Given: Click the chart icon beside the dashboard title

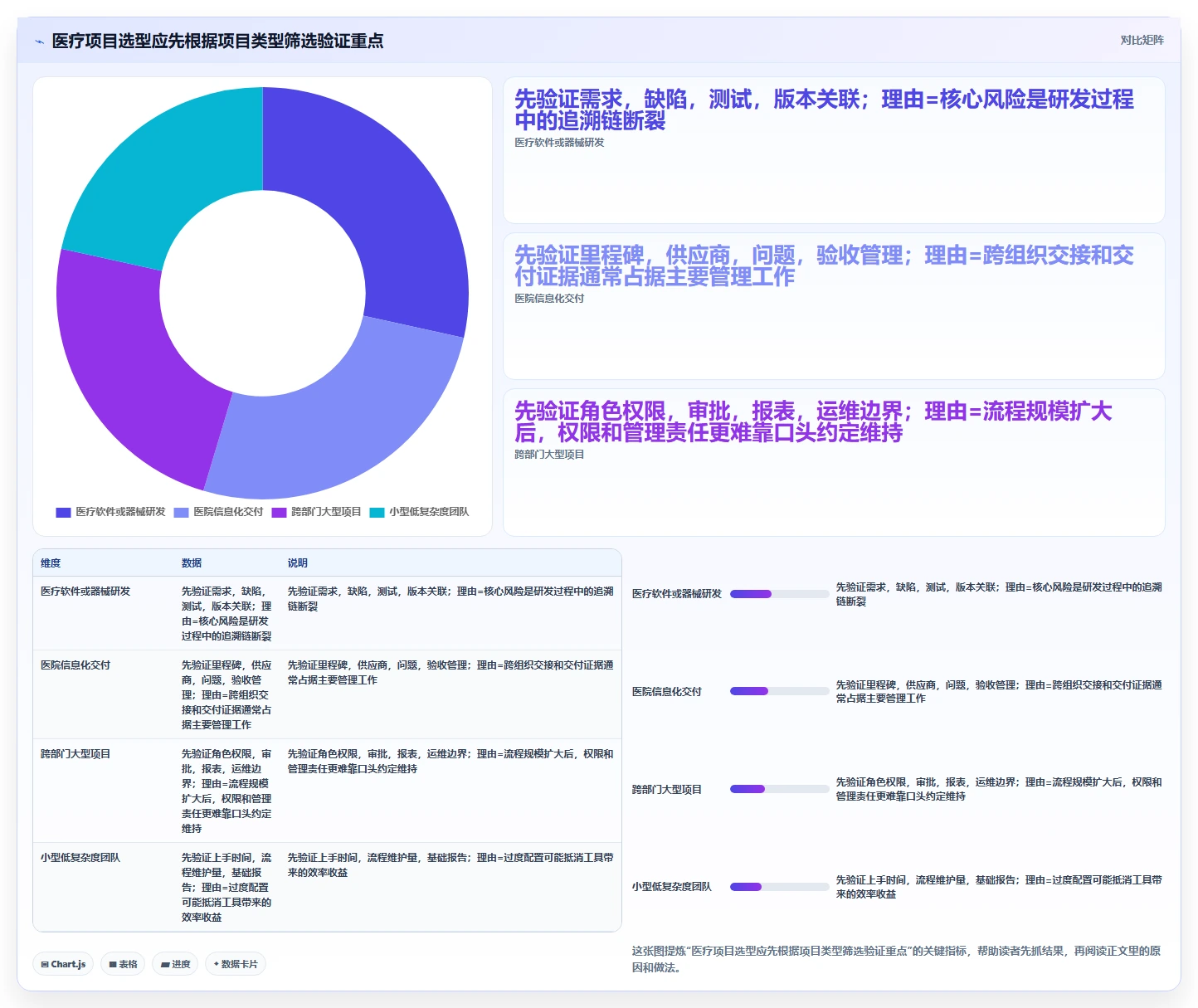Looking at the screenshot, I should 39,41.
